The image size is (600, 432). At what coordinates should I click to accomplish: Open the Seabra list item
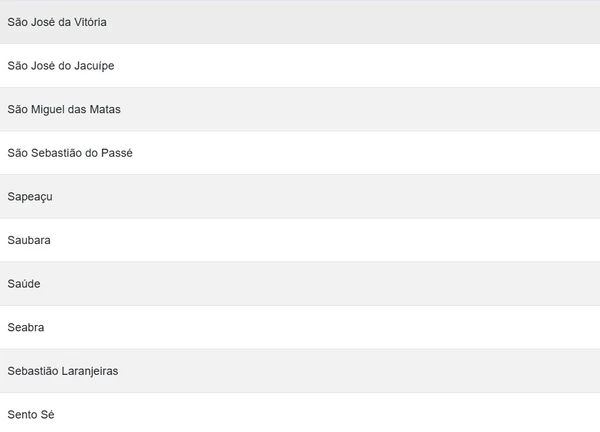(x=26, y=327)
